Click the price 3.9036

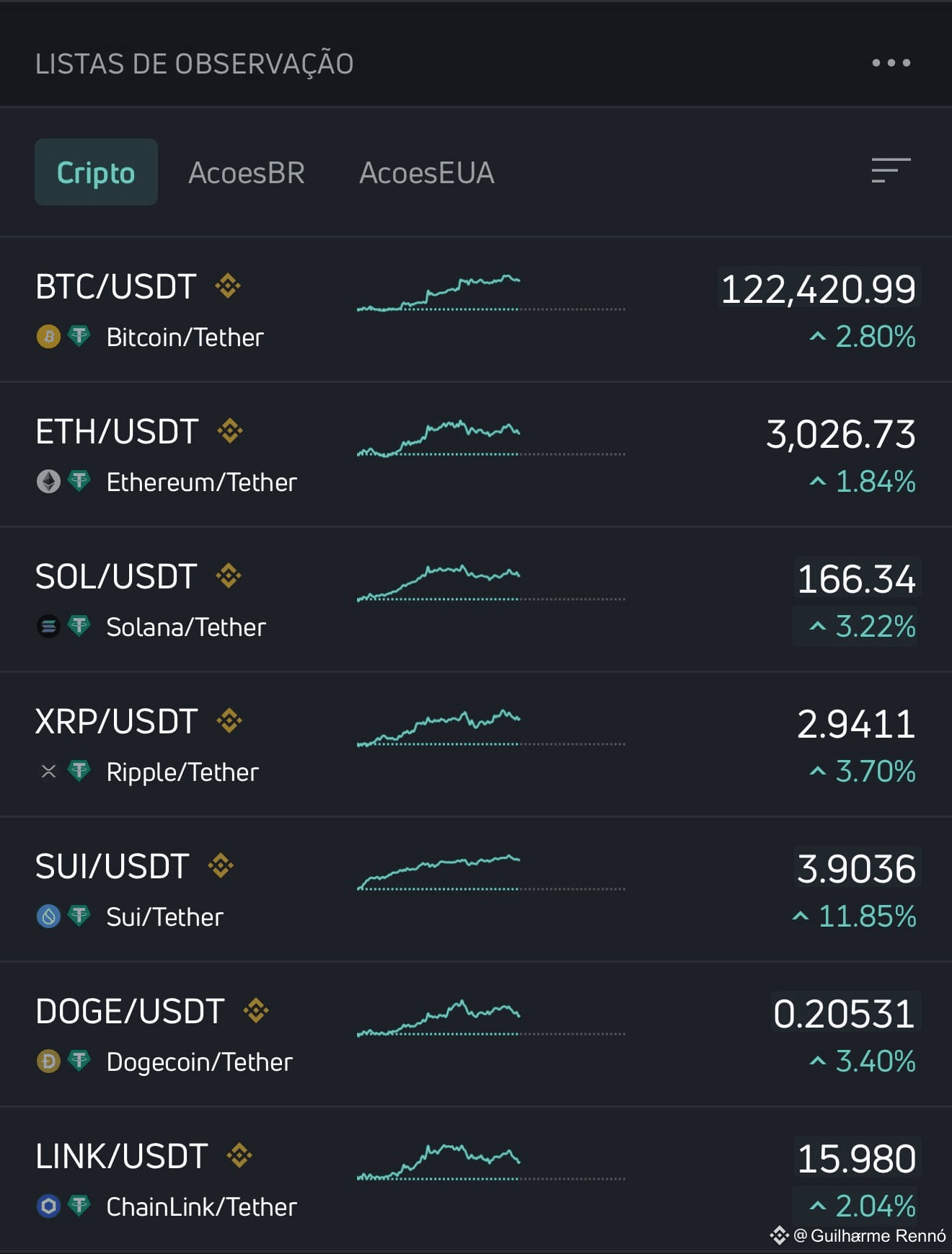856,869
